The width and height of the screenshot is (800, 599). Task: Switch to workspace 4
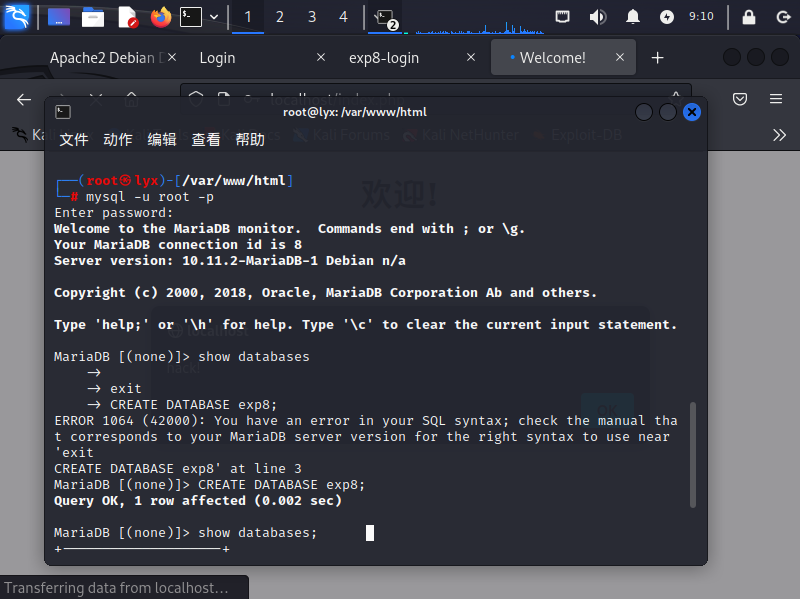[343, 17]
